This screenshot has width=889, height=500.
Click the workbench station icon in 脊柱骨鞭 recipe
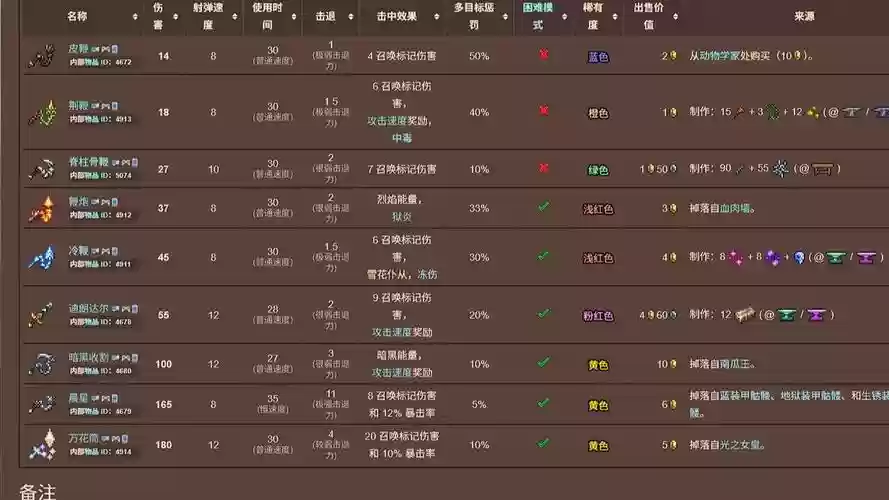[822, 169]
